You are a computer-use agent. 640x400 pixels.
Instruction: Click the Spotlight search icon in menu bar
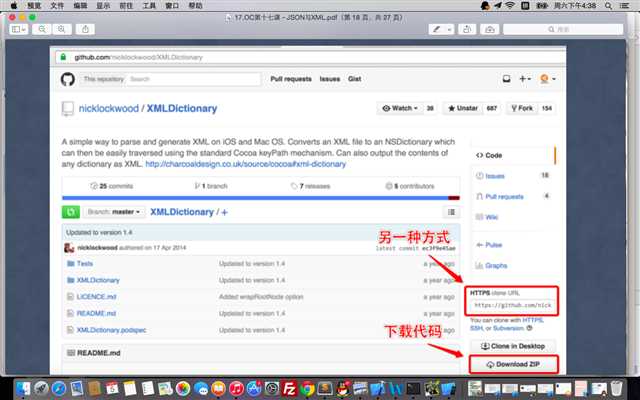point(608,6)
